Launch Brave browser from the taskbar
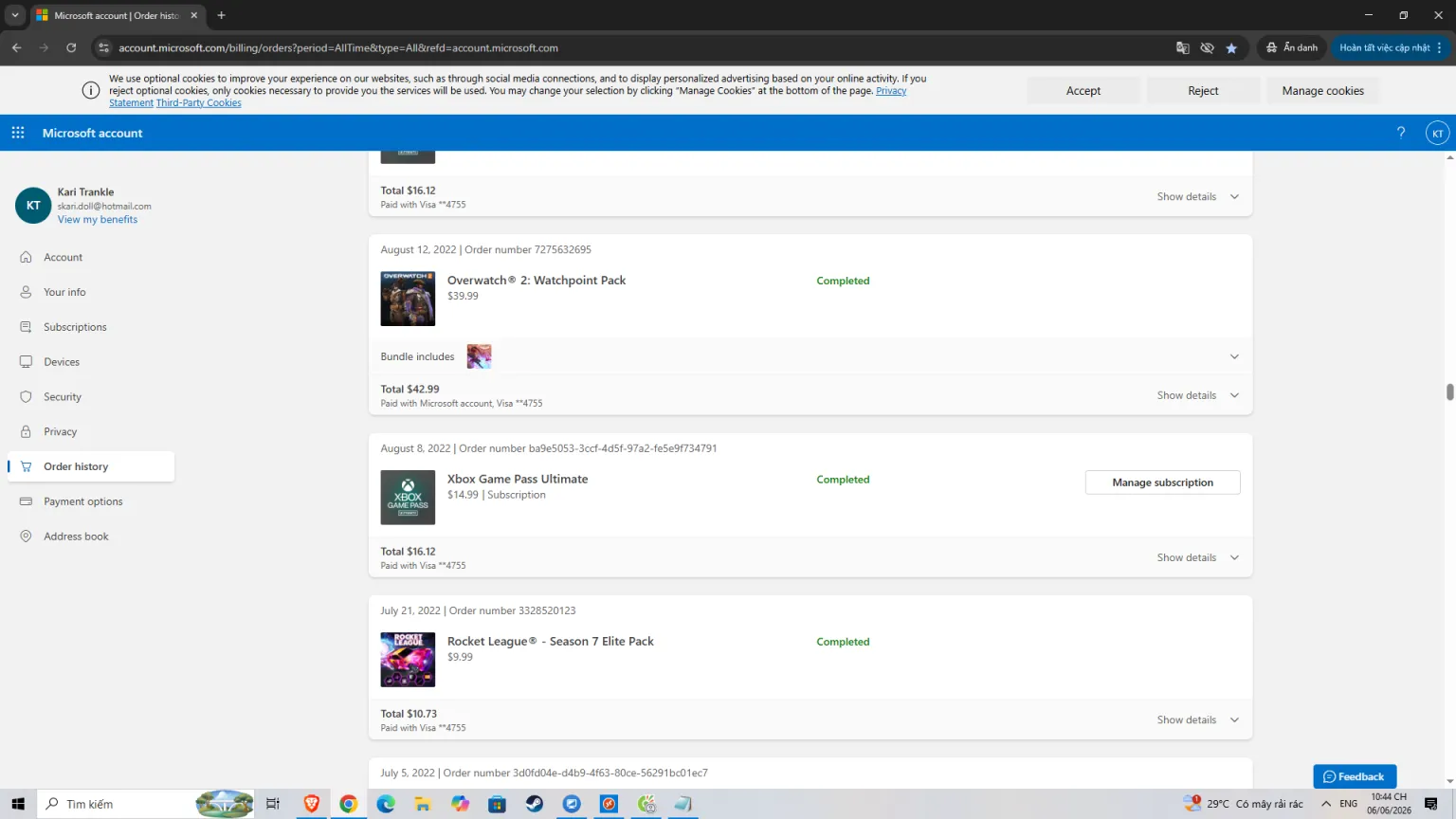The width and height of the screenshot is (1456, 819). (312, 804)
